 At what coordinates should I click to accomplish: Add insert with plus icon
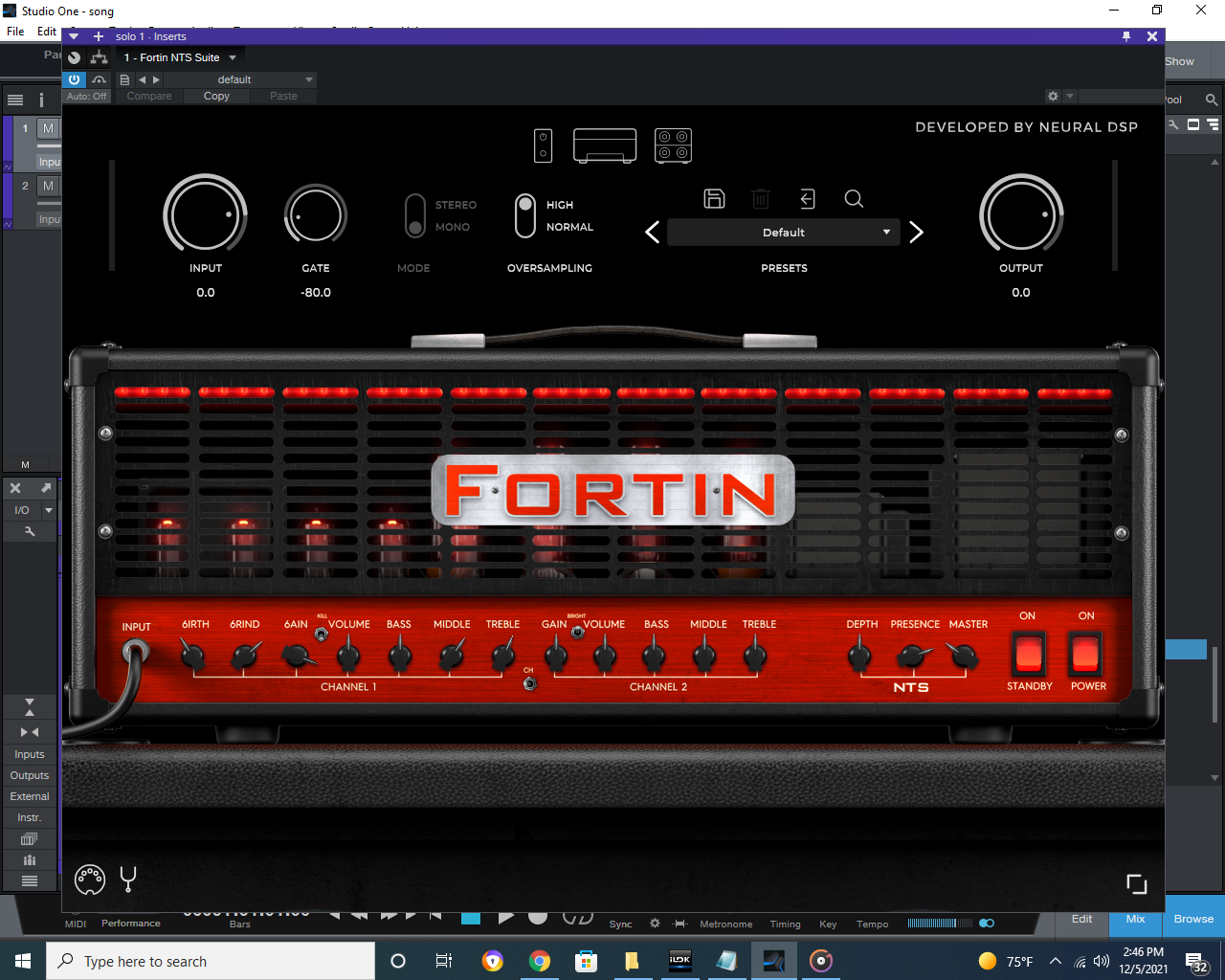click(98, 36)
